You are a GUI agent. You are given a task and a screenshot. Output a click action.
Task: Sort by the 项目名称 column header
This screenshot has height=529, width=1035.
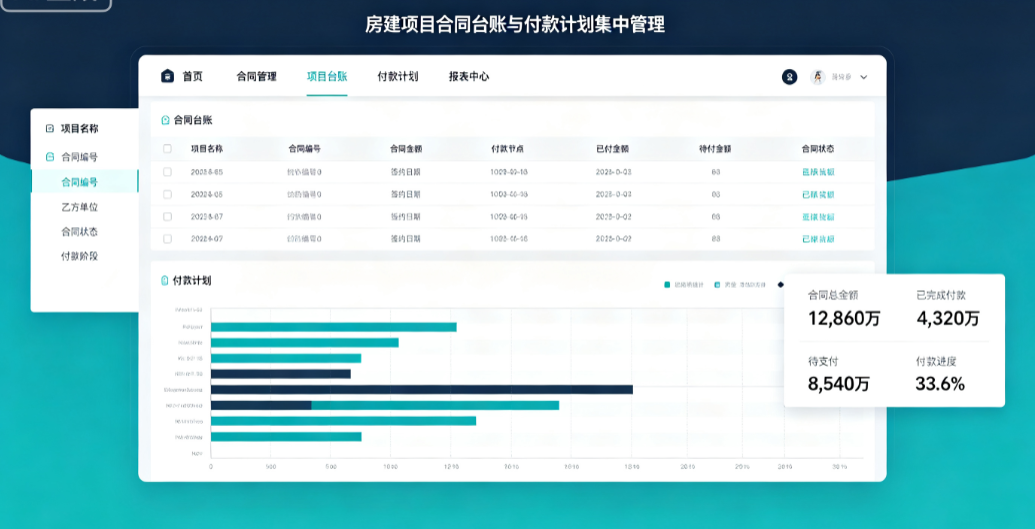tap(207, 149)
